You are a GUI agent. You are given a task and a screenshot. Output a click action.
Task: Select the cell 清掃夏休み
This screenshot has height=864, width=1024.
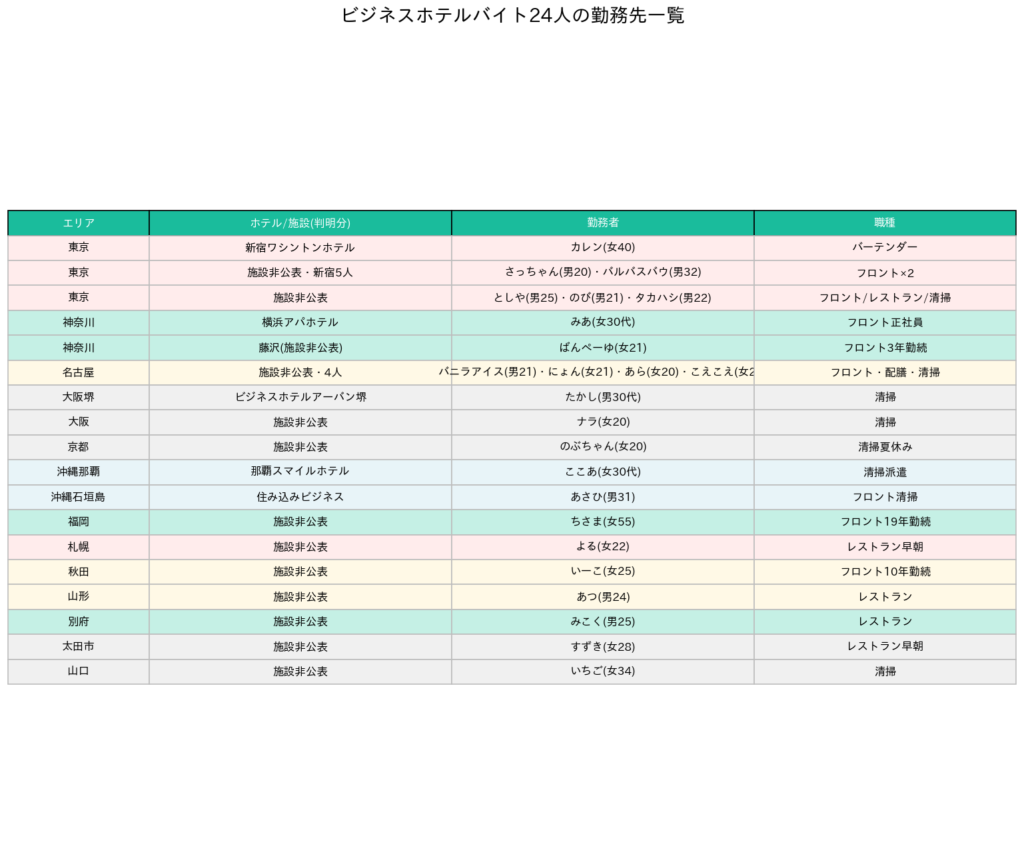point(885,447)
